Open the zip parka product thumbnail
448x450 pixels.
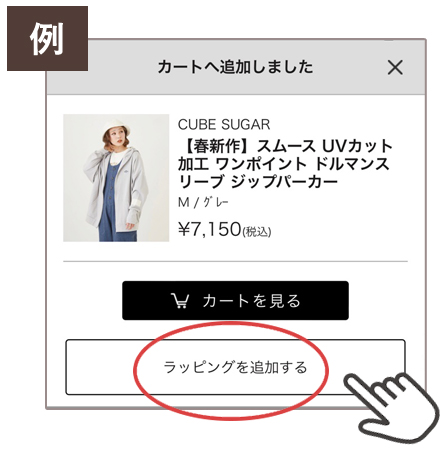tap(116, 178)
